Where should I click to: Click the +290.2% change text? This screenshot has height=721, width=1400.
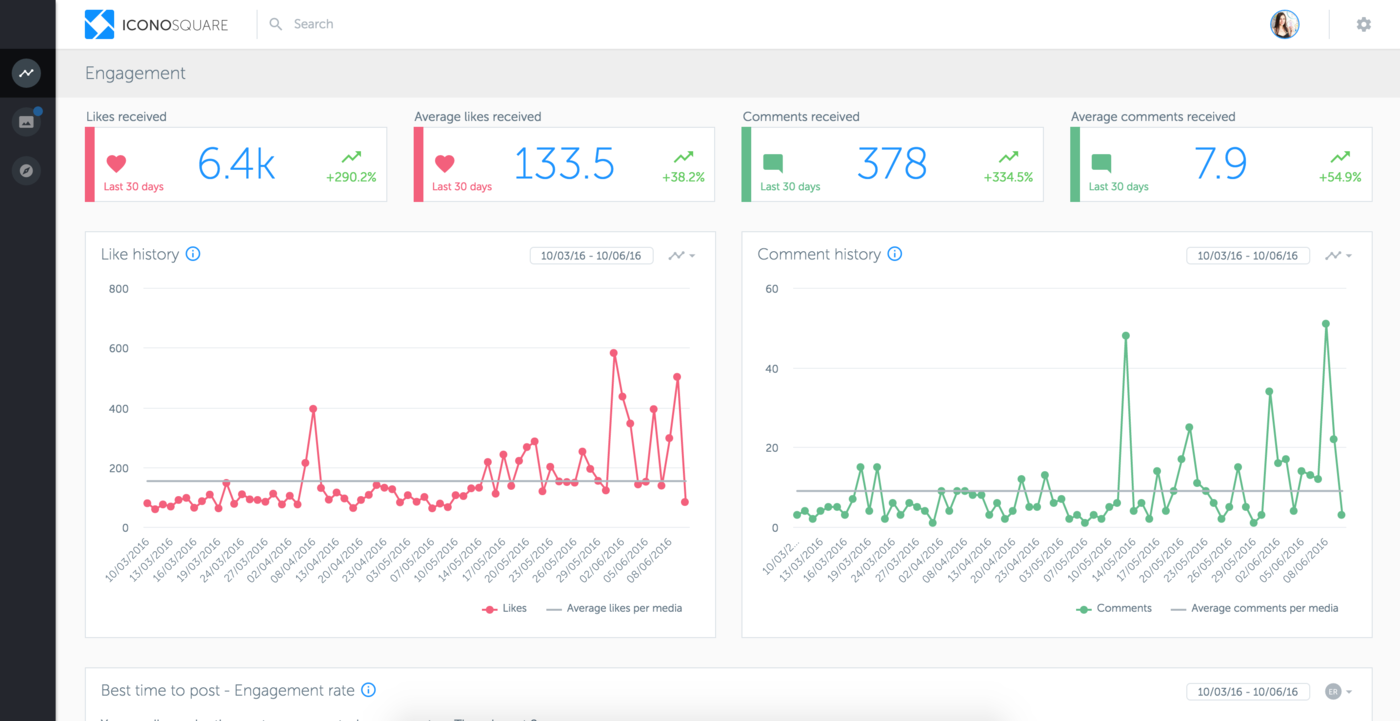351,177
